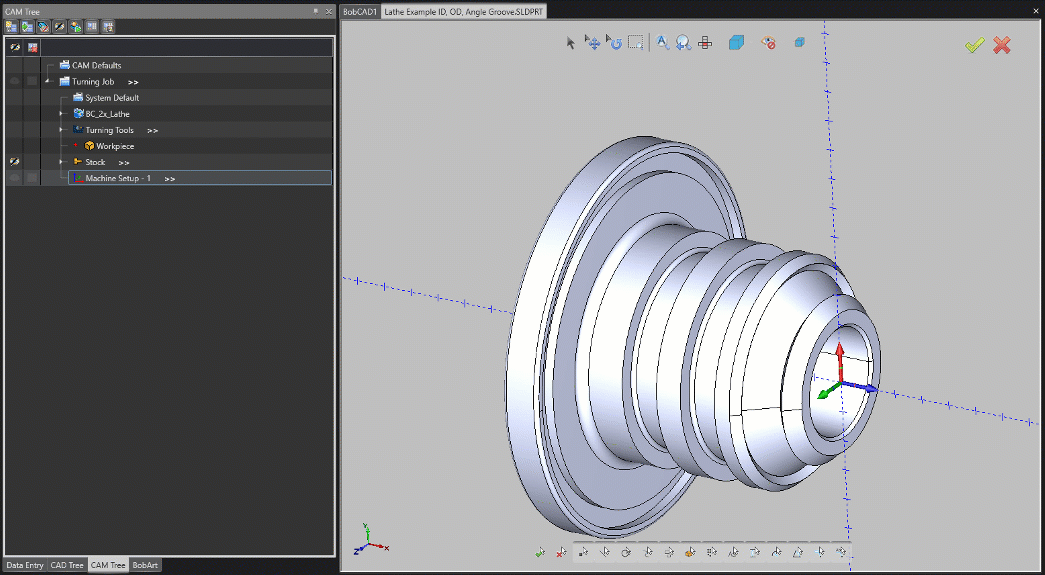Click the first CAM Tree toolbar icon
The width and height of the screenshot is (1045, 575).
(x=11, y=27)
